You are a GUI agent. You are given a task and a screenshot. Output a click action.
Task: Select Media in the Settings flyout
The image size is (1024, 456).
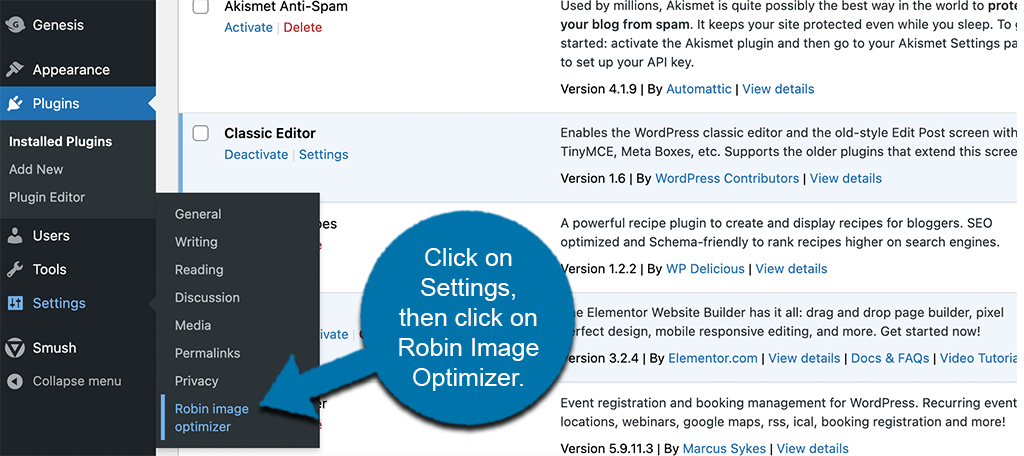[x=193, y=325]
